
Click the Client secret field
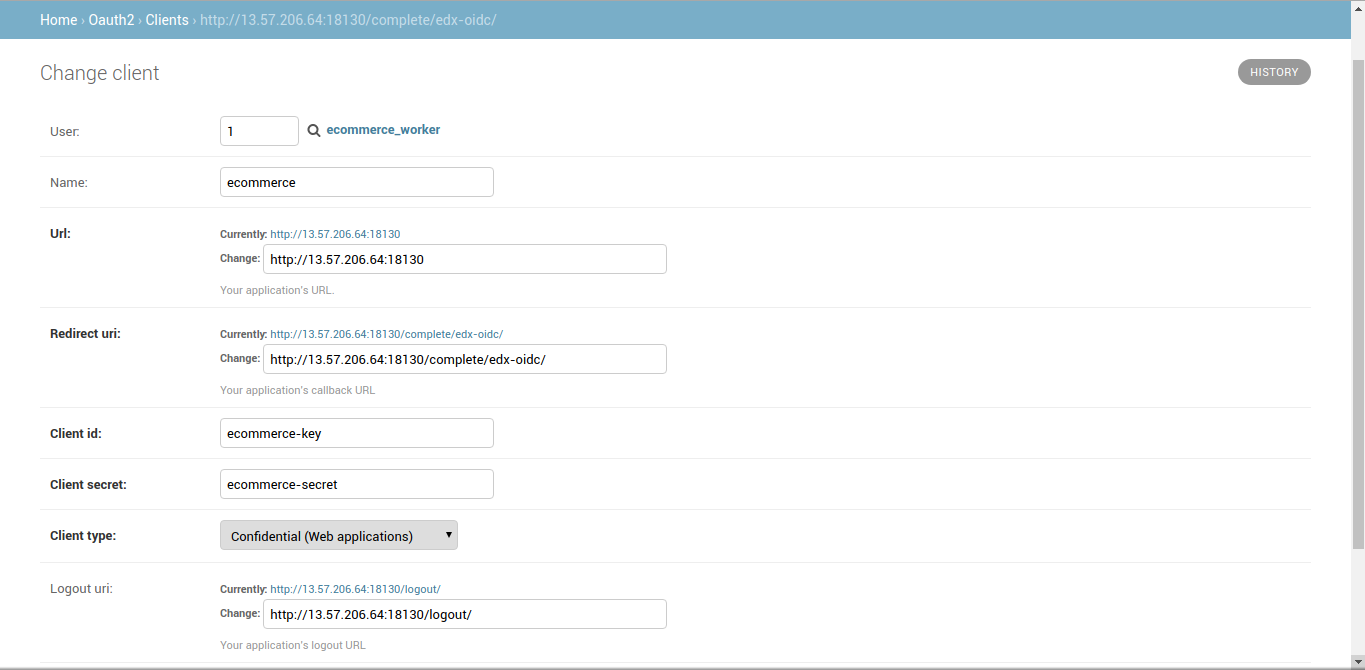tap(356, 483)
